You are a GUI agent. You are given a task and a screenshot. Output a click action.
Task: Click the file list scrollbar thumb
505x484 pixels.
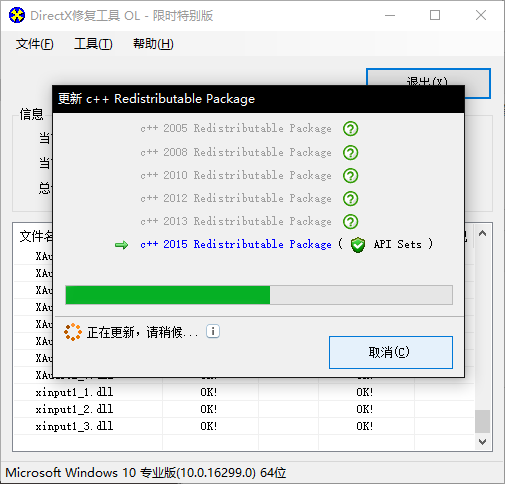[482, 421]
